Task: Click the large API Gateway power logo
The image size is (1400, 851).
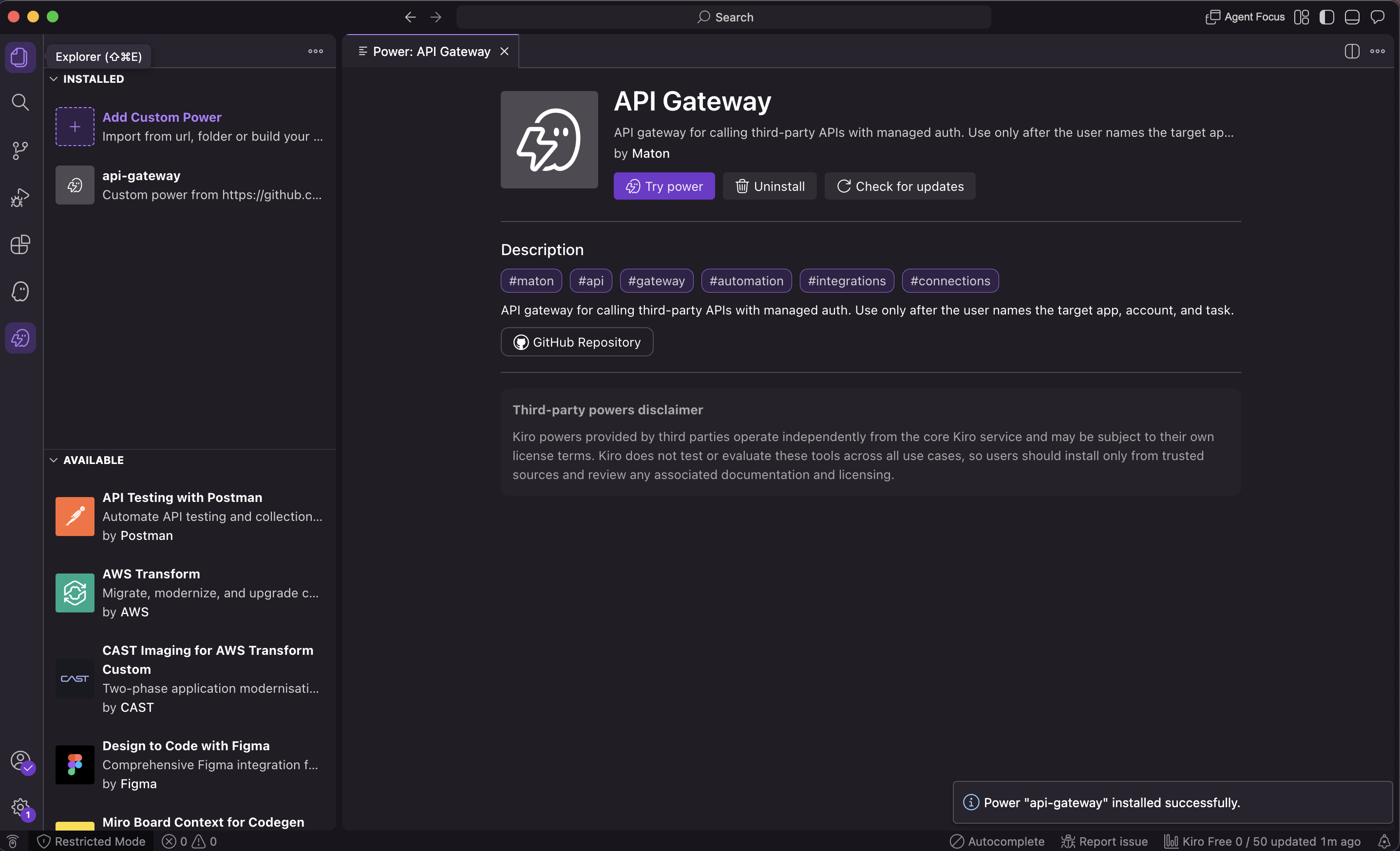Action: (549, 140)
